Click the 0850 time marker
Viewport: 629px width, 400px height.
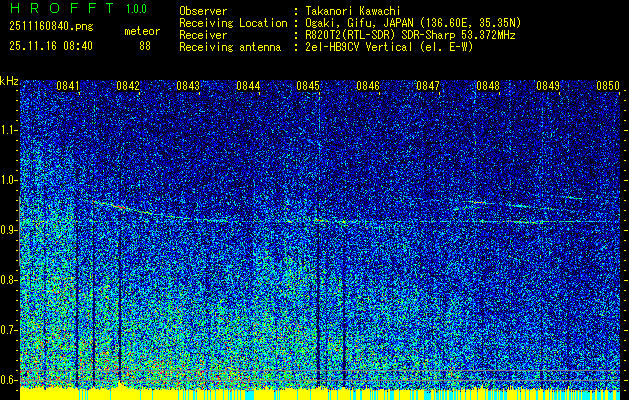(608, 86)
